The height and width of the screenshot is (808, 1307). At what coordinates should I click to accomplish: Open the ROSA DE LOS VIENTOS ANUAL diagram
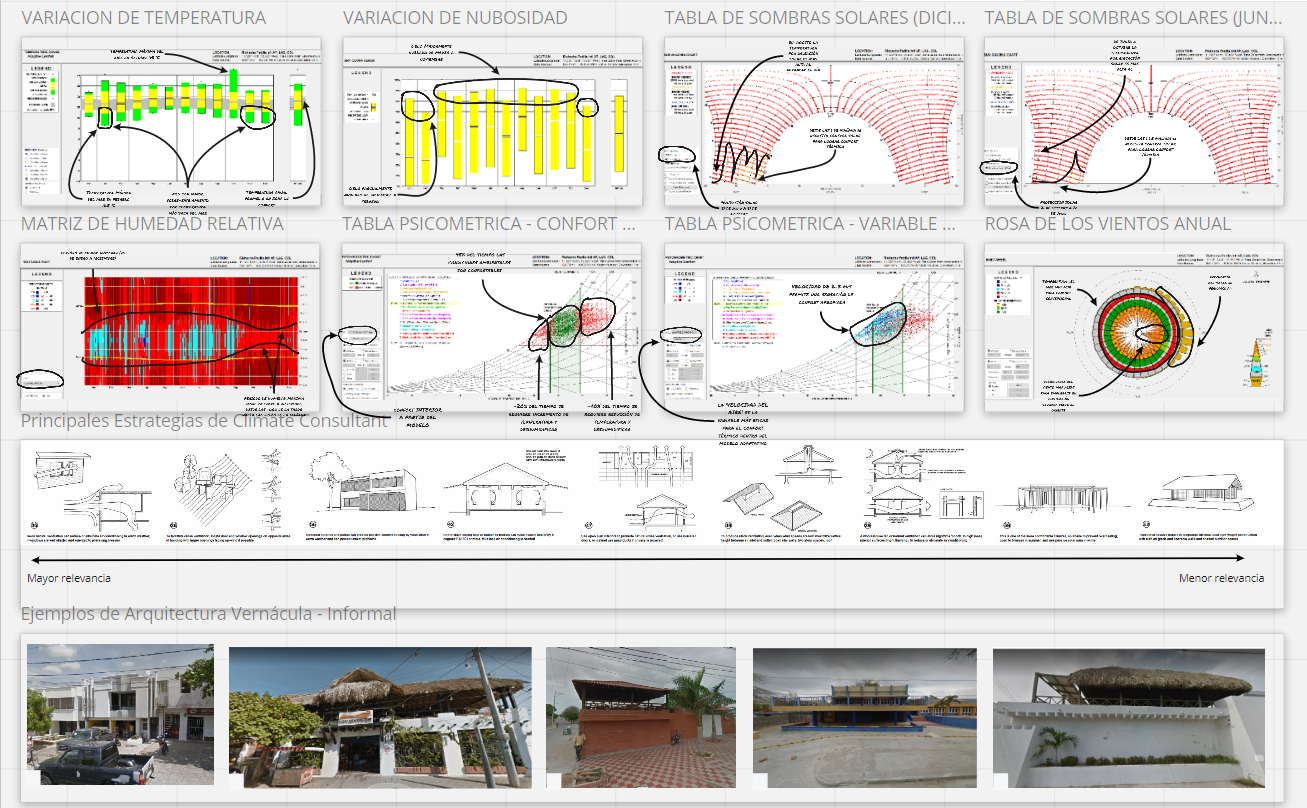pos(1135,325)
